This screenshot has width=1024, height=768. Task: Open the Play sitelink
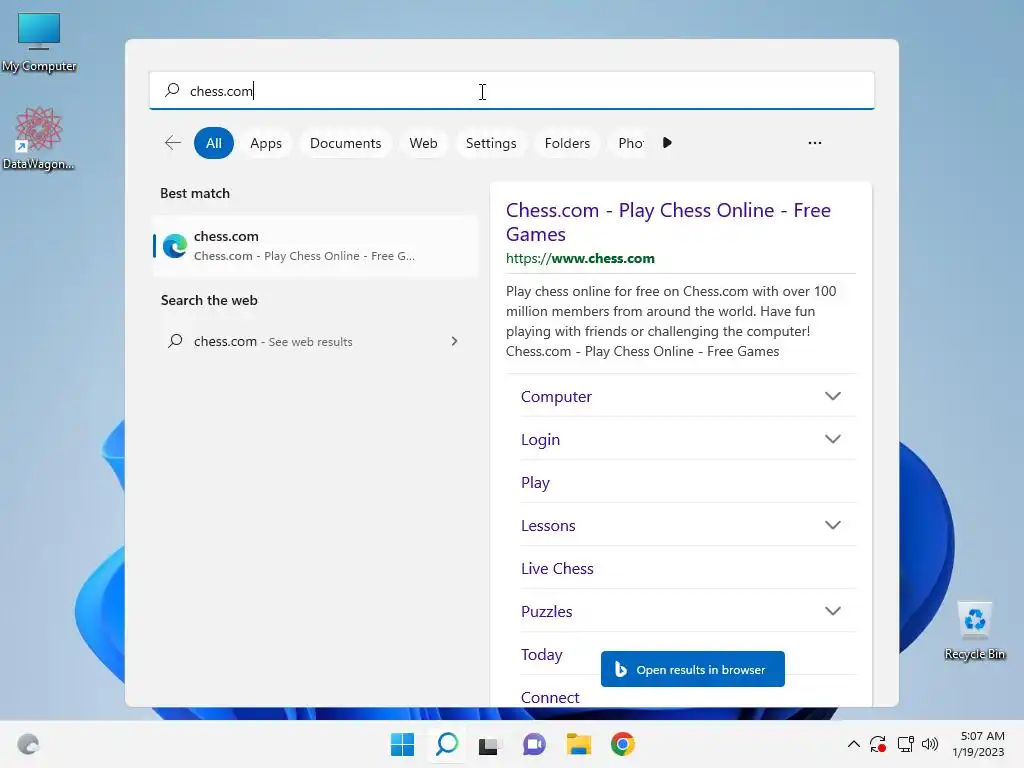[x=535, y=483]
